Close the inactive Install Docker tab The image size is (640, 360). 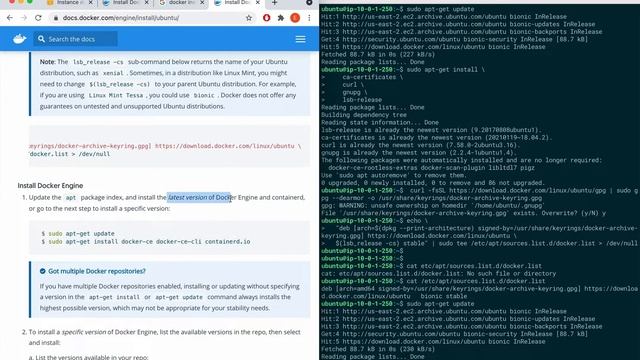147,2
